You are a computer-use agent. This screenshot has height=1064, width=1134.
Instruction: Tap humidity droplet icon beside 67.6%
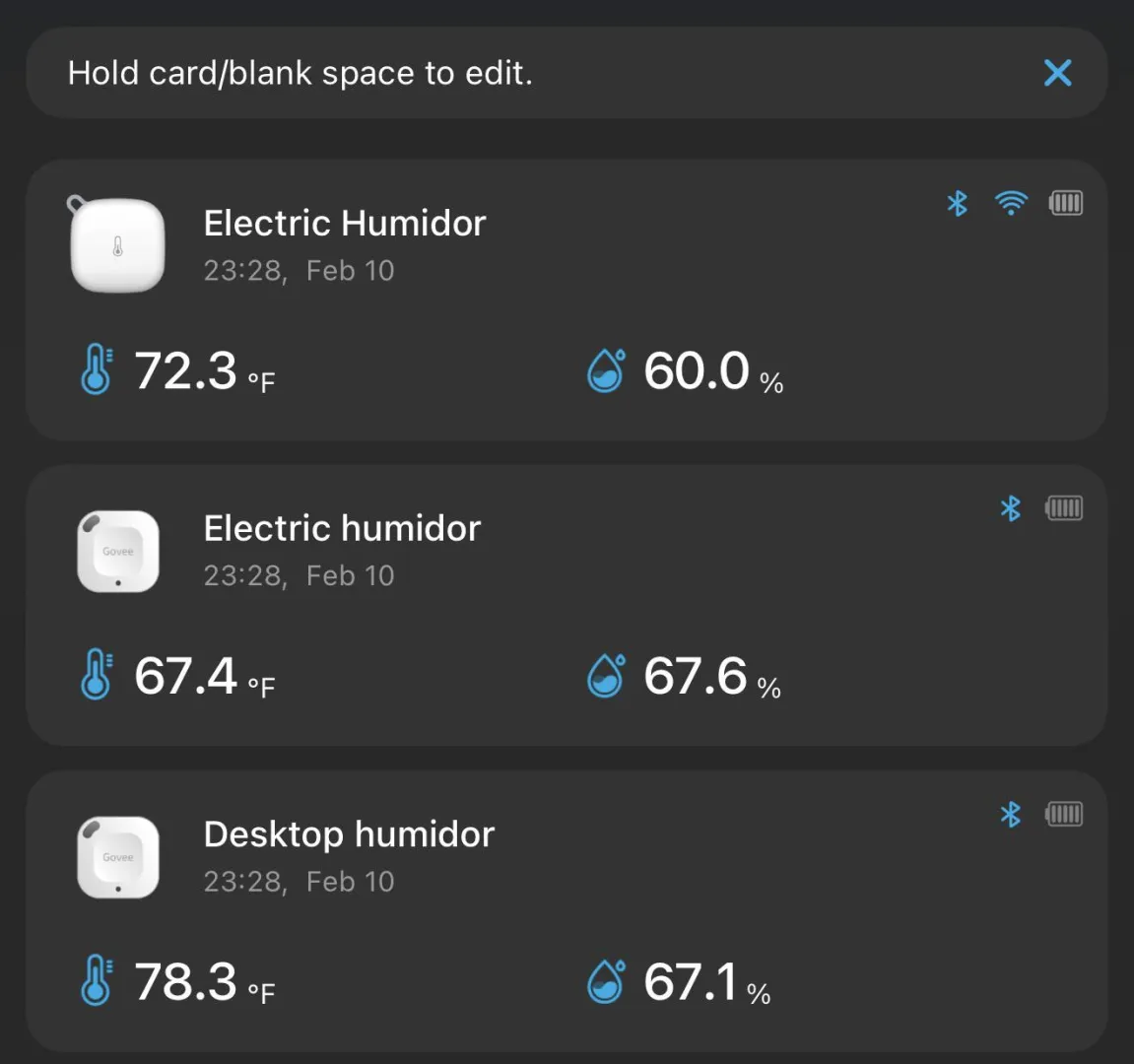click(x=606, y=676)
